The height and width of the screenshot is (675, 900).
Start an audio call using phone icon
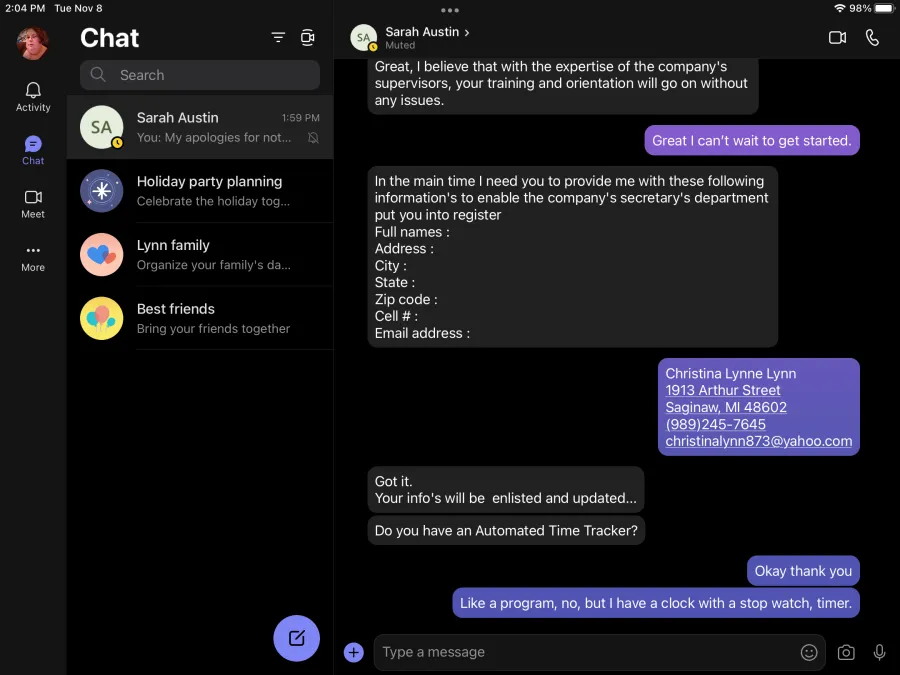(872, 38)
